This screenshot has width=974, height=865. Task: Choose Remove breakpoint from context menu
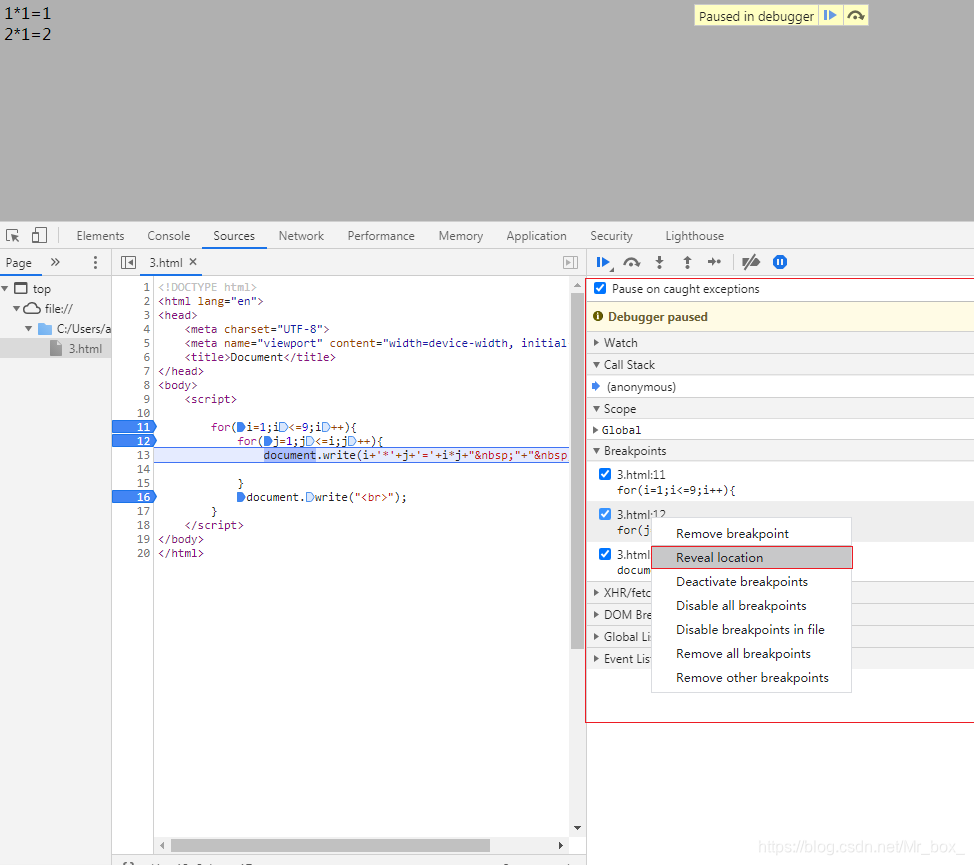(x=751, y=533)
